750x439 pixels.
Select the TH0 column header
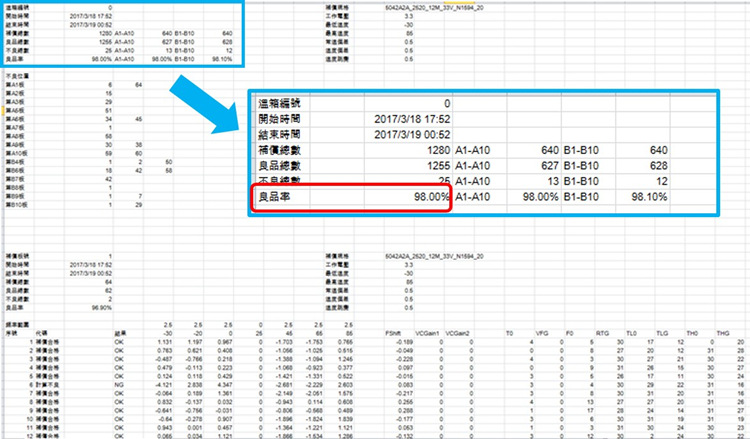(x=692, y=333)
